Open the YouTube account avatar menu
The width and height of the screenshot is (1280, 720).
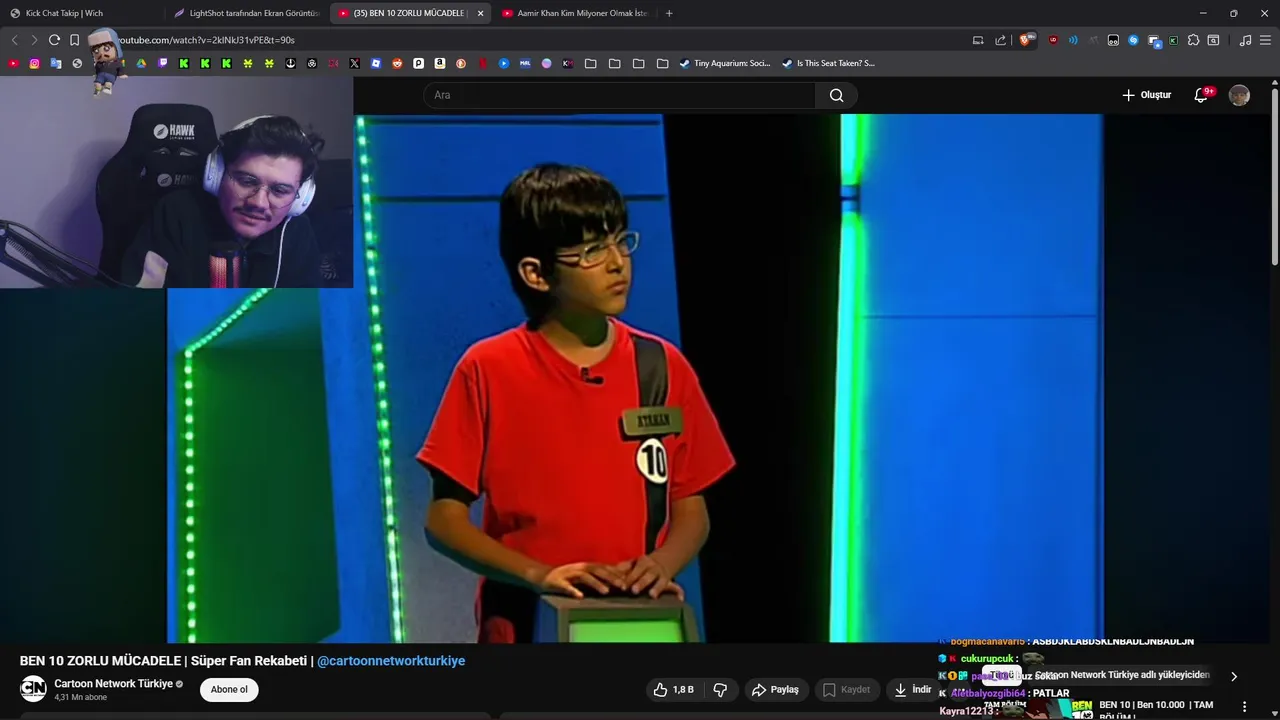1239,95
